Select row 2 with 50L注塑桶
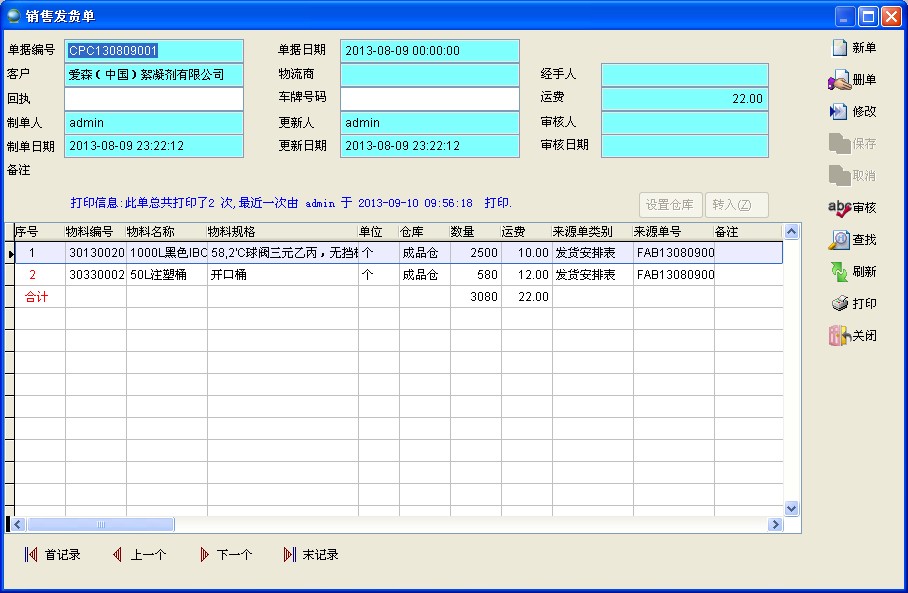Screen dimensions: 908x593 click(x=165, y=275)
